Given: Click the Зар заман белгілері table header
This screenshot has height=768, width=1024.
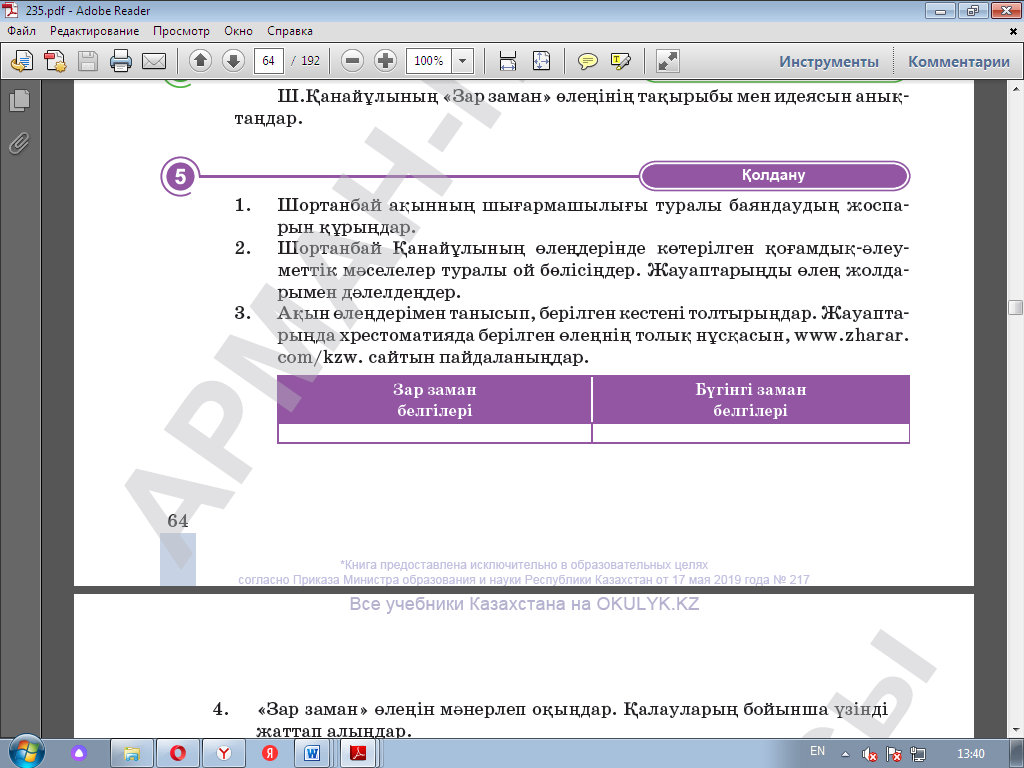Looking at the screenshot, I should pos(435,400).
